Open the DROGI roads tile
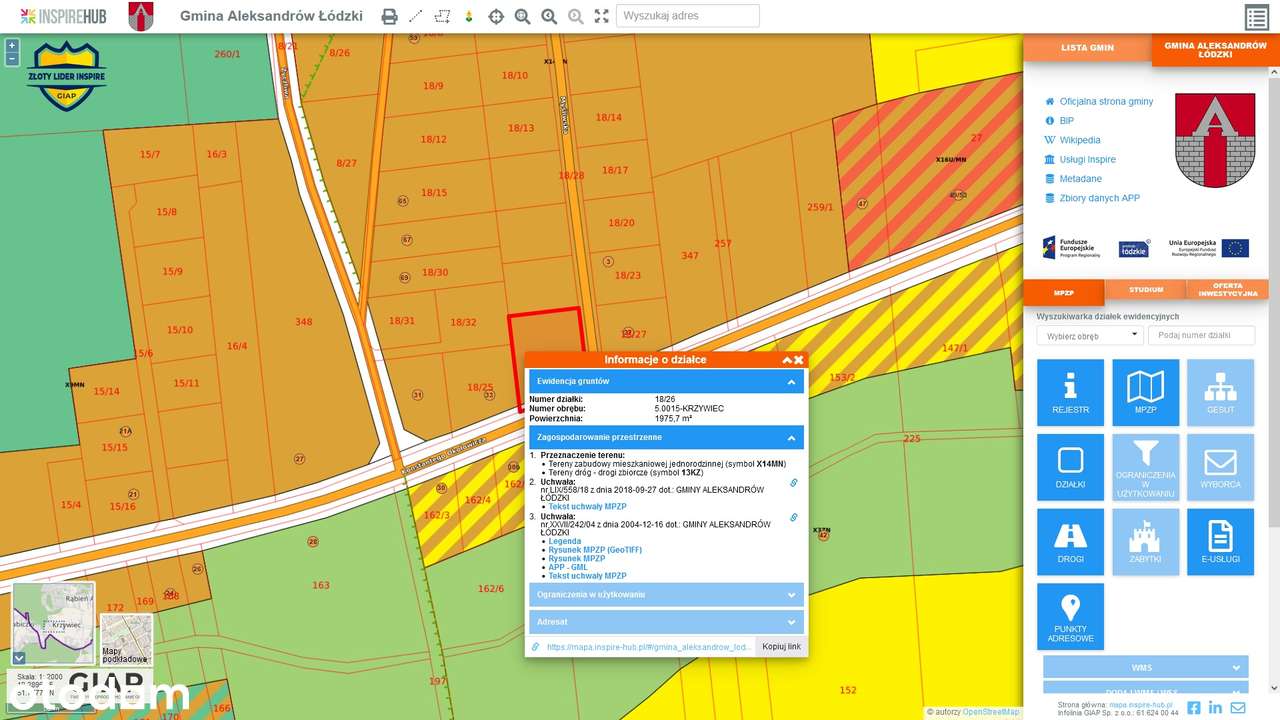This screenshot has height=720, width=1280. tap(1070, 541)
